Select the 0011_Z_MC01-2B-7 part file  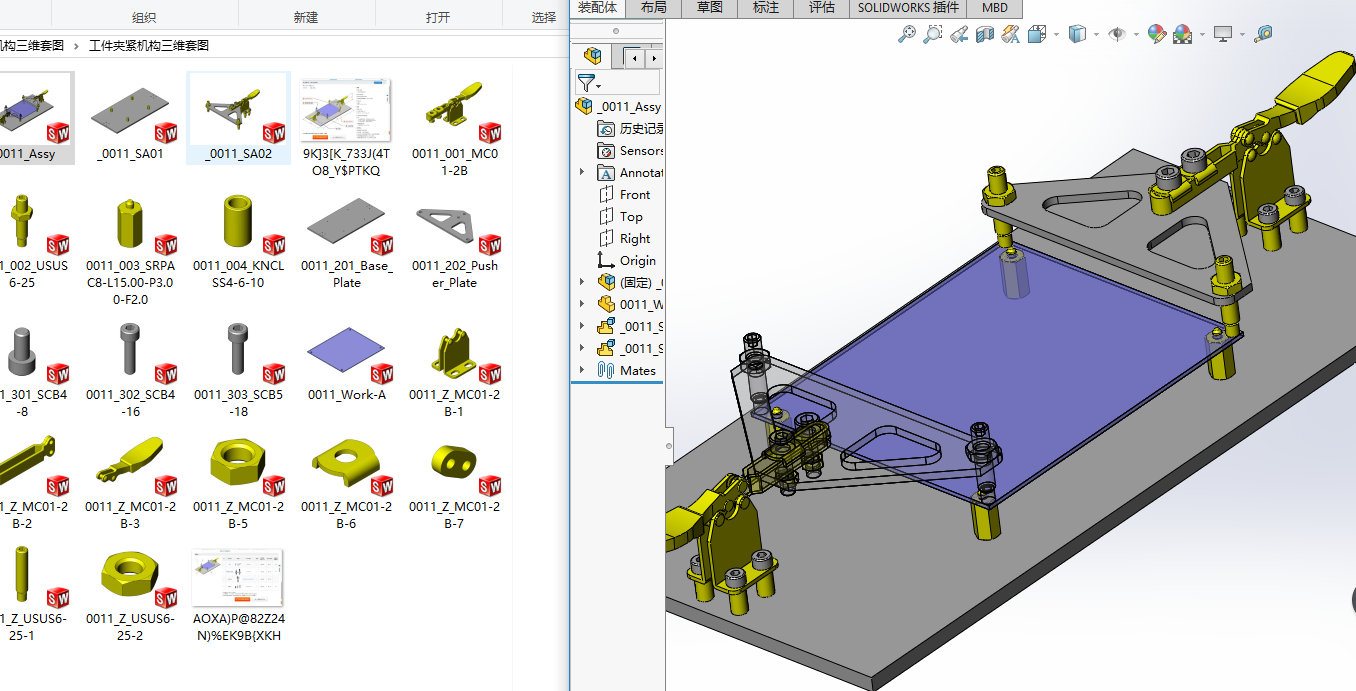point(454,481)
